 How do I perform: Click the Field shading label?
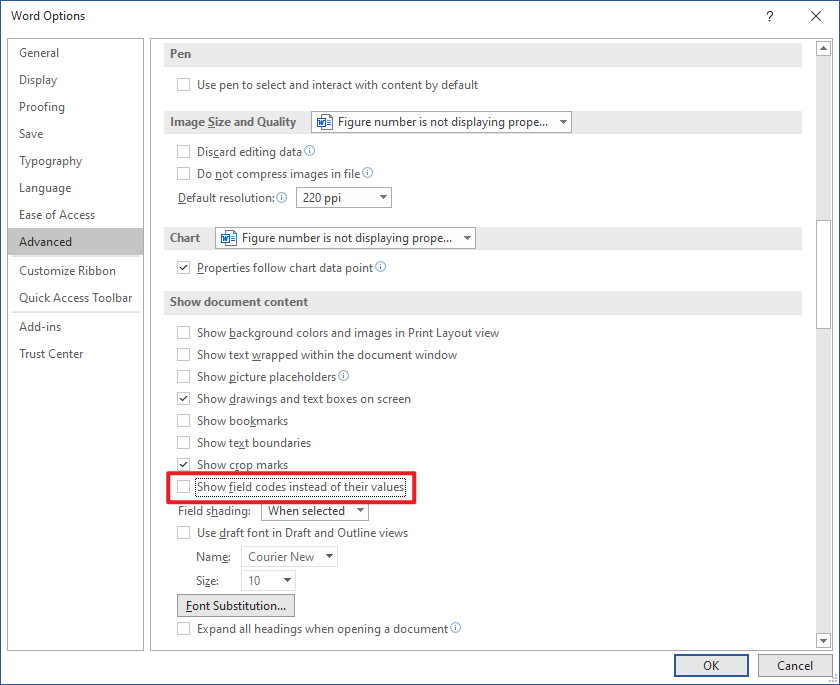[x=214, y=511]
